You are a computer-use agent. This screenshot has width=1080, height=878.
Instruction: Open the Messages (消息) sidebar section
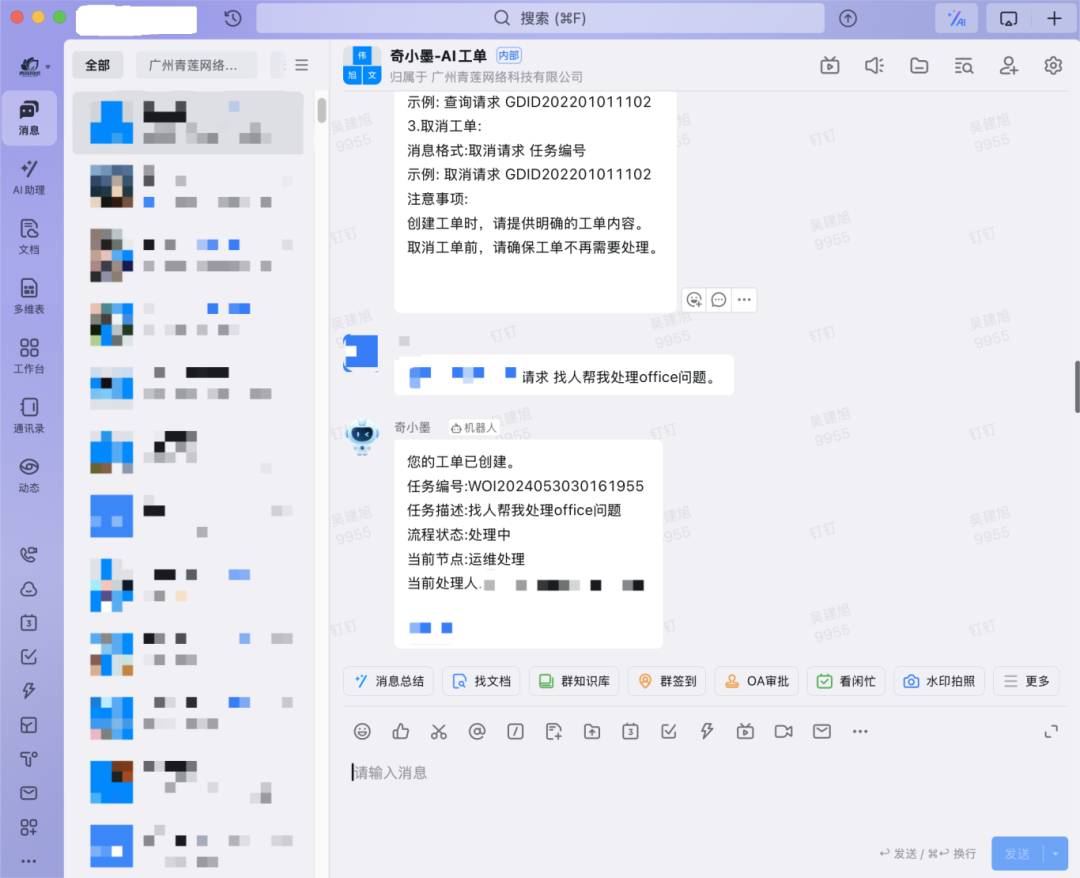[x=29, y=118]
